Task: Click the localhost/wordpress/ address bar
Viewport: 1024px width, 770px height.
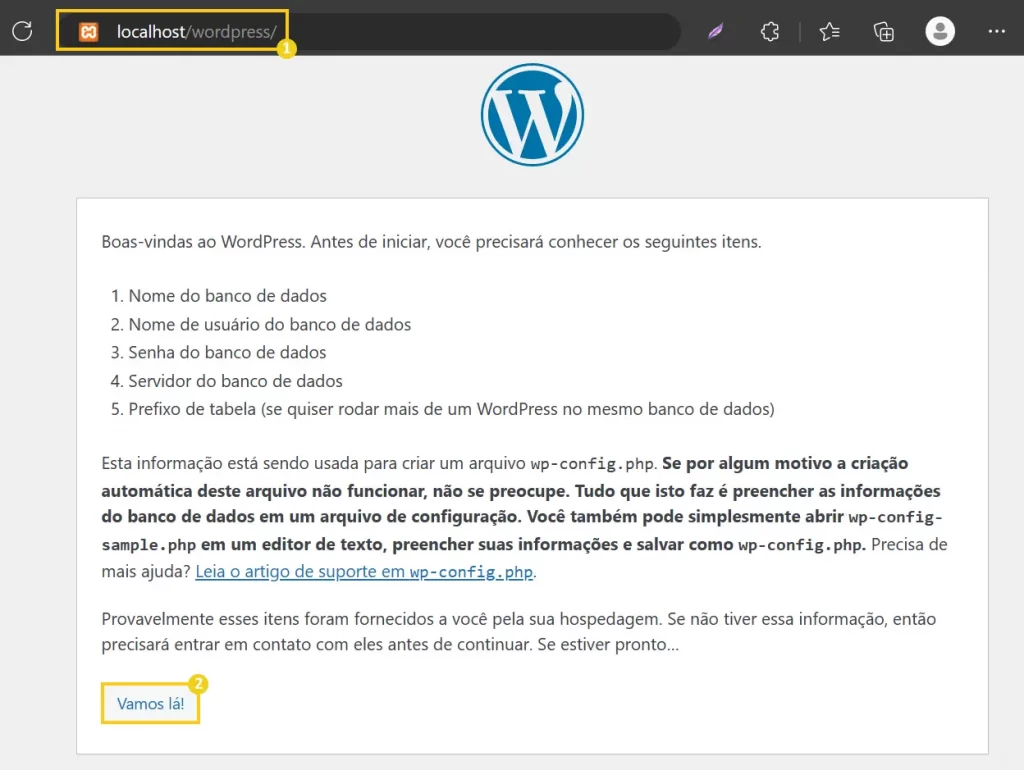Action: 369,31
